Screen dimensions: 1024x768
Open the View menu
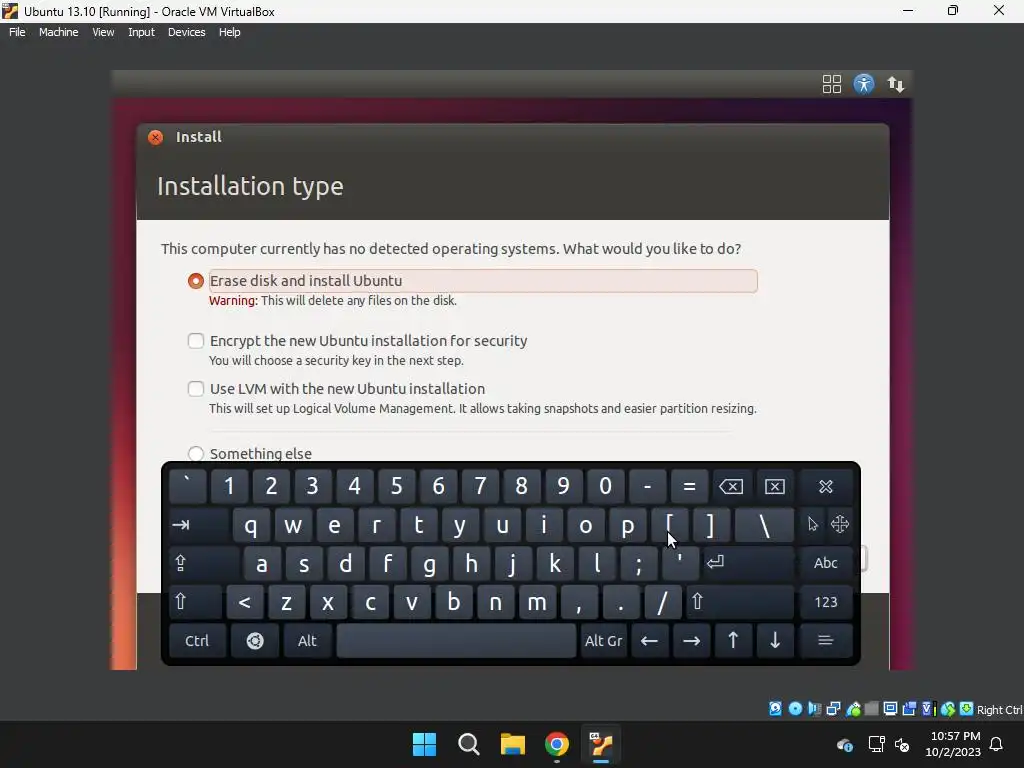click(103, 32)
